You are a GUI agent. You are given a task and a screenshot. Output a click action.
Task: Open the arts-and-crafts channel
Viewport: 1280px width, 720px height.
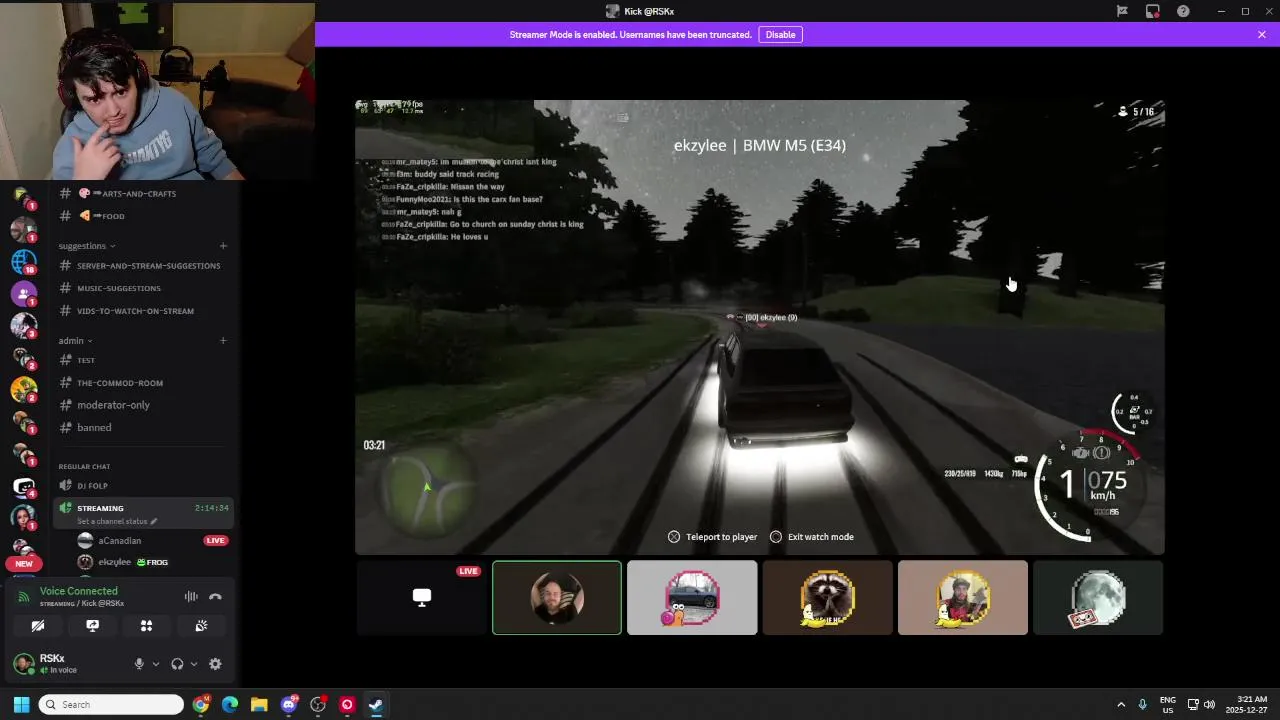point(143,194)
